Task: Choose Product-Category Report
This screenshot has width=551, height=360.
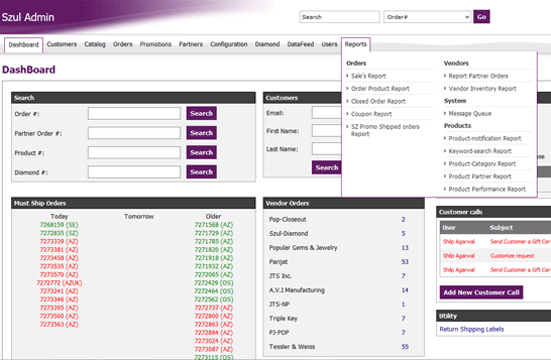Action: [x=482, y=164]
